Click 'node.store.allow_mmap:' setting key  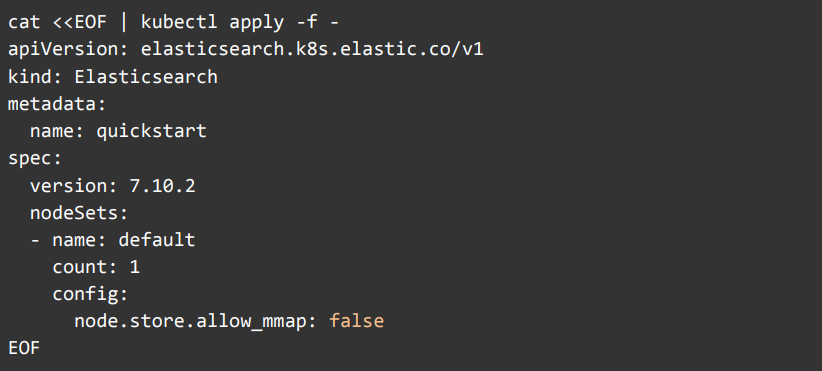(196, 321)
